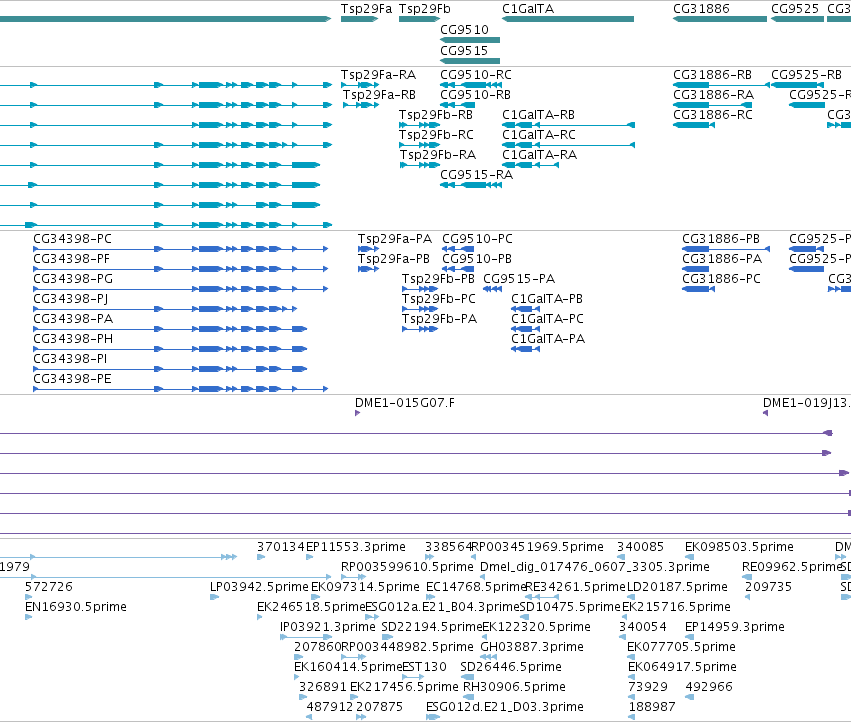Click EK077705.5prime EST label
The height and width of the screenshot is (722, 851).
(x=681, y=647)
